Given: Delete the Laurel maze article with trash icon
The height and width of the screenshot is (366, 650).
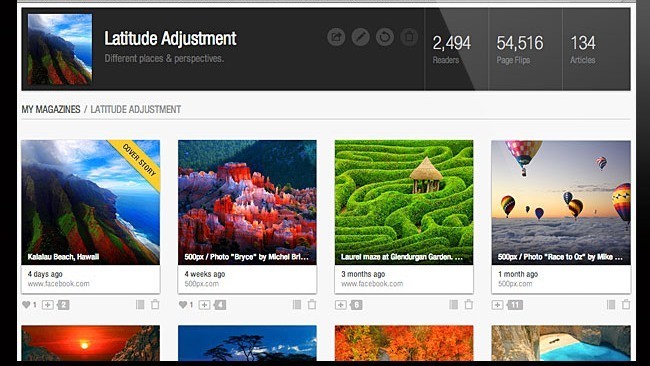Looking at the screenshot, I should [468, 304].
